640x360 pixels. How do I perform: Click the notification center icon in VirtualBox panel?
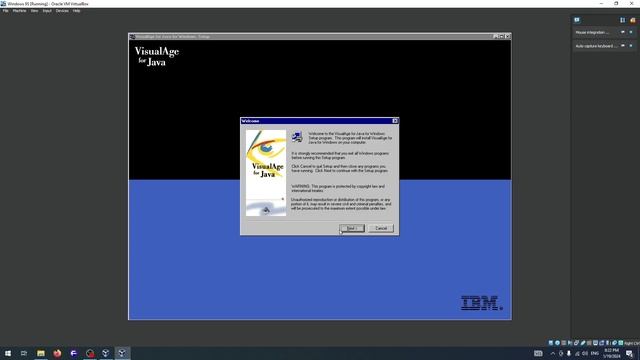(577, 20)
